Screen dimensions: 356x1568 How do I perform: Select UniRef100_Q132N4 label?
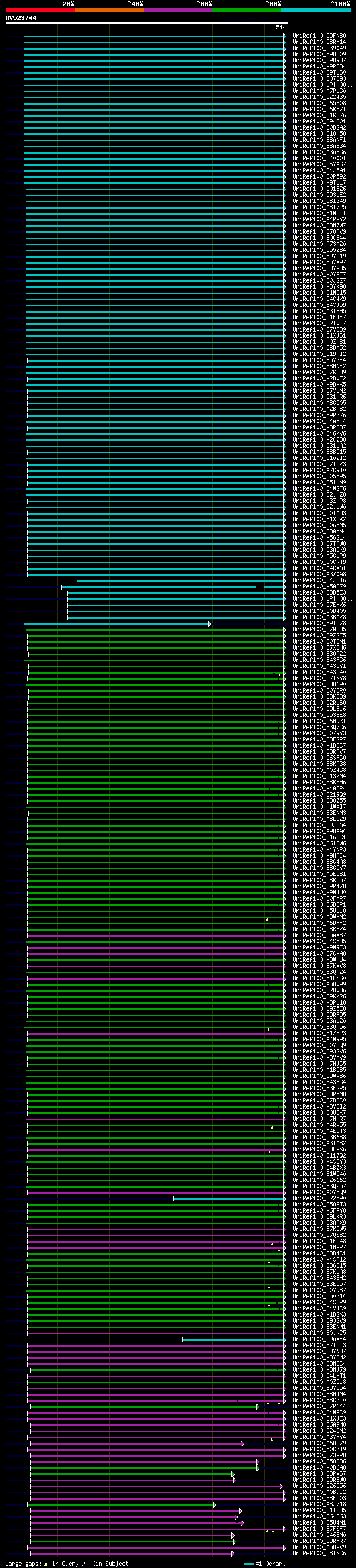tap(319, 776)
